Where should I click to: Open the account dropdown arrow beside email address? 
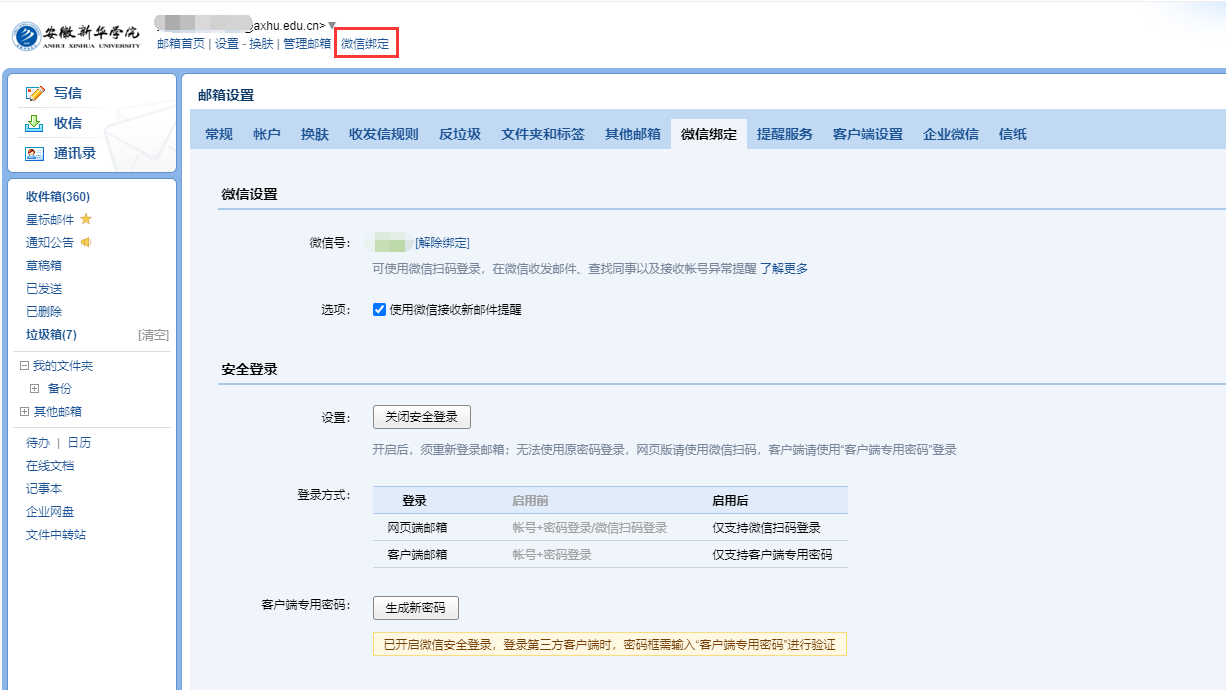pyautogui.click(x=333, y=25)
